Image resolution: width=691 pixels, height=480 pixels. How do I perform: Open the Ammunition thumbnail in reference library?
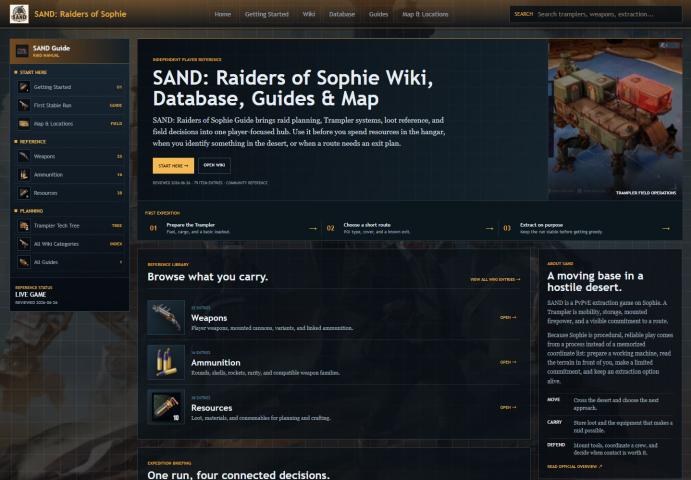click(x=166, y=362)
